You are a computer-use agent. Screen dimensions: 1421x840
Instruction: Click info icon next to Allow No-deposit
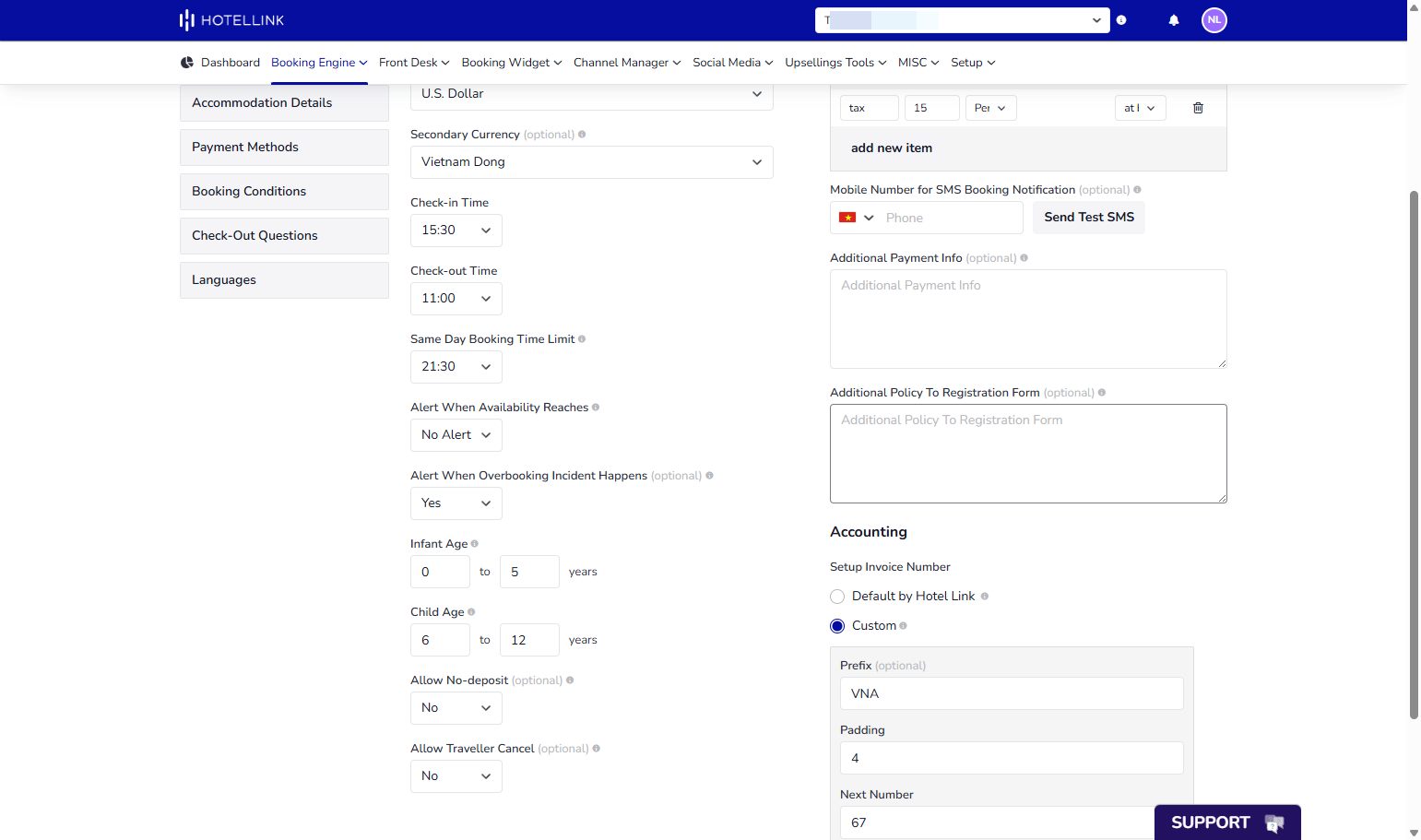point(570,680)
